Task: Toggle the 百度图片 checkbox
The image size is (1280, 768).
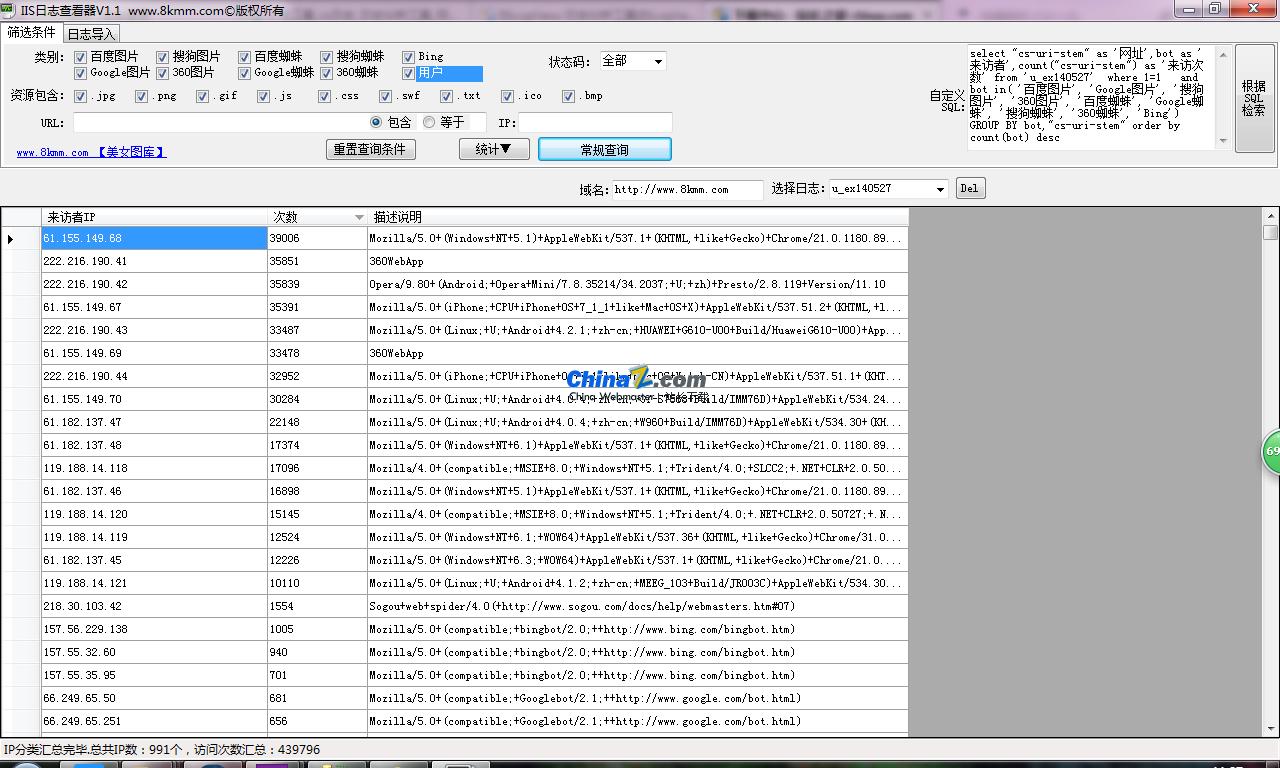Action: [80, 57]
